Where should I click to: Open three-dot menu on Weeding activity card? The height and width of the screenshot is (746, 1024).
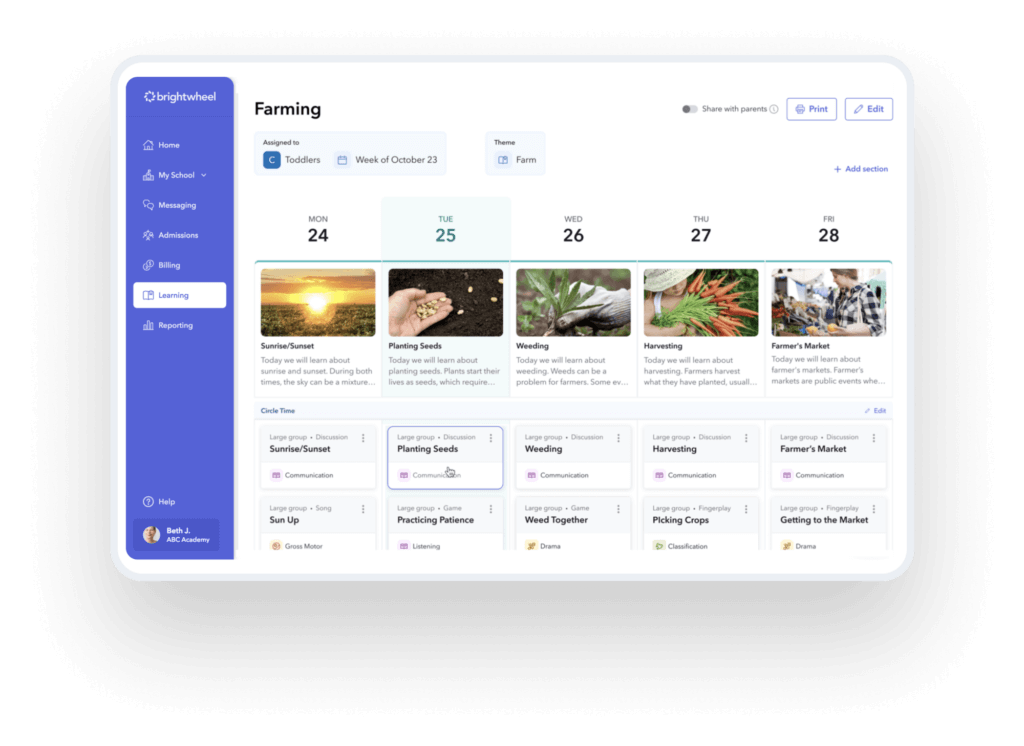(619, 438)
